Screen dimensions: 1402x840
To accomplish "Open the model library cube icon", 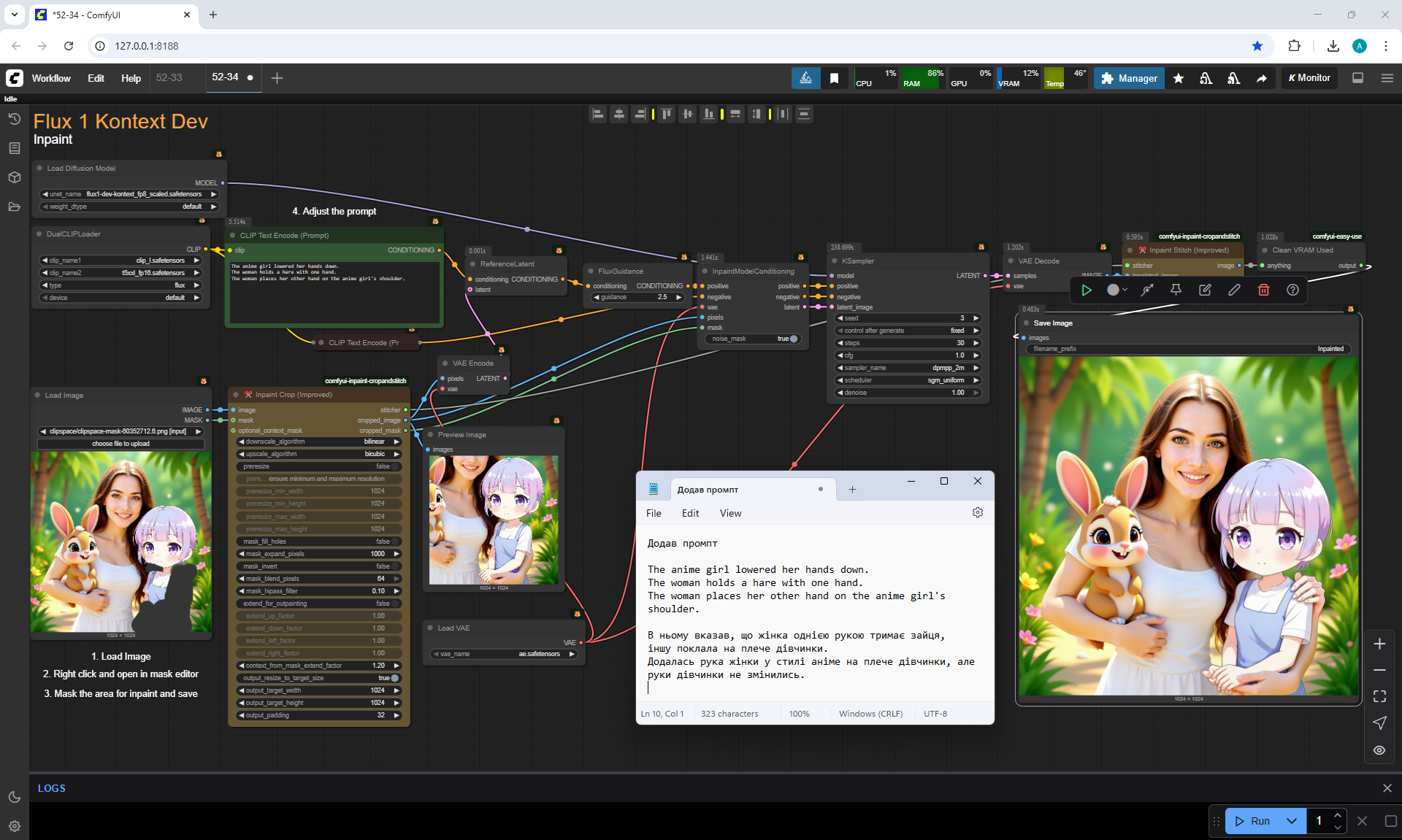I will (x=14, y=177).
